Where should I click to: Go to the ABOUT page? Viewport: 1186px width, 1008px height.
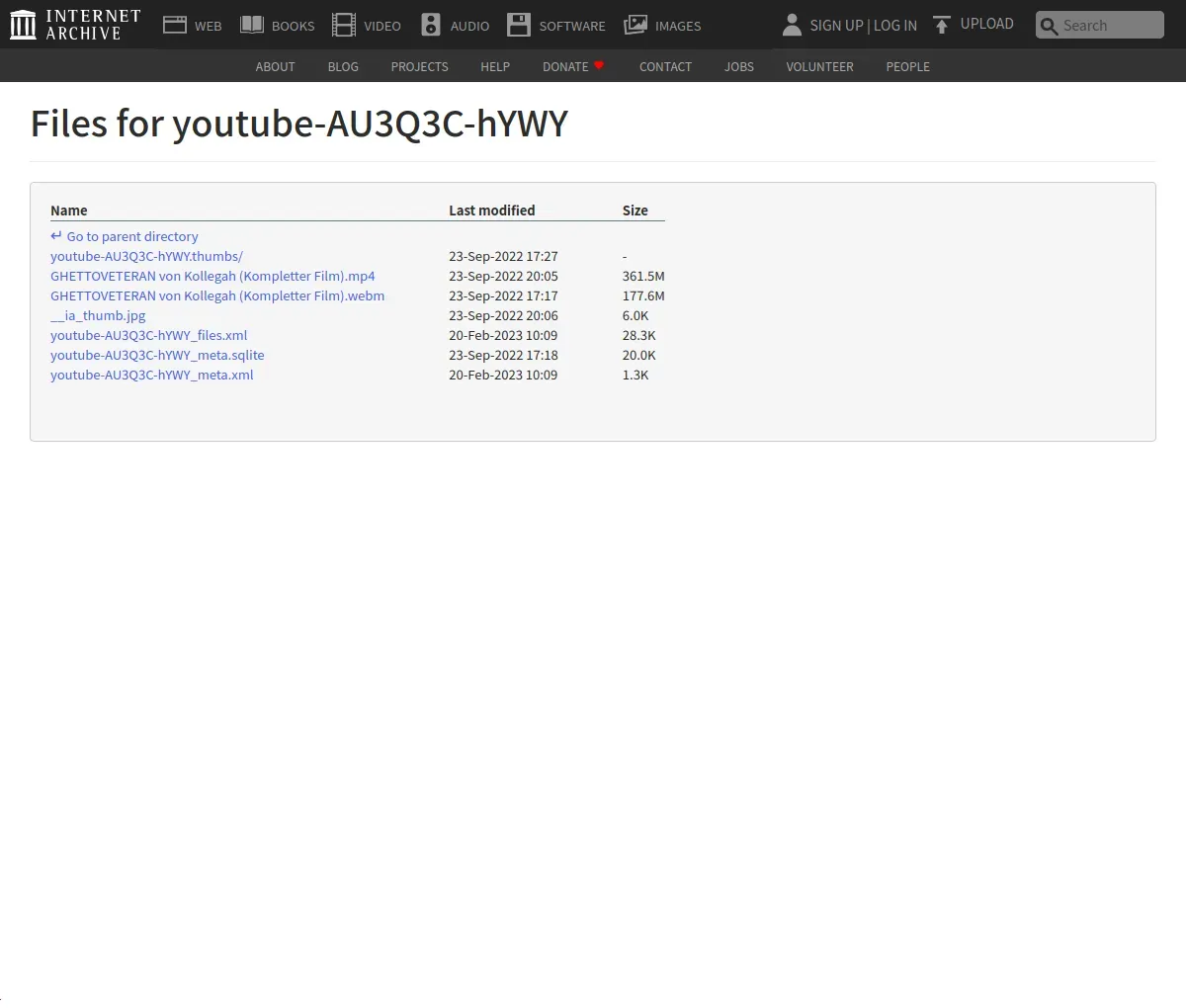click(275, 67)
